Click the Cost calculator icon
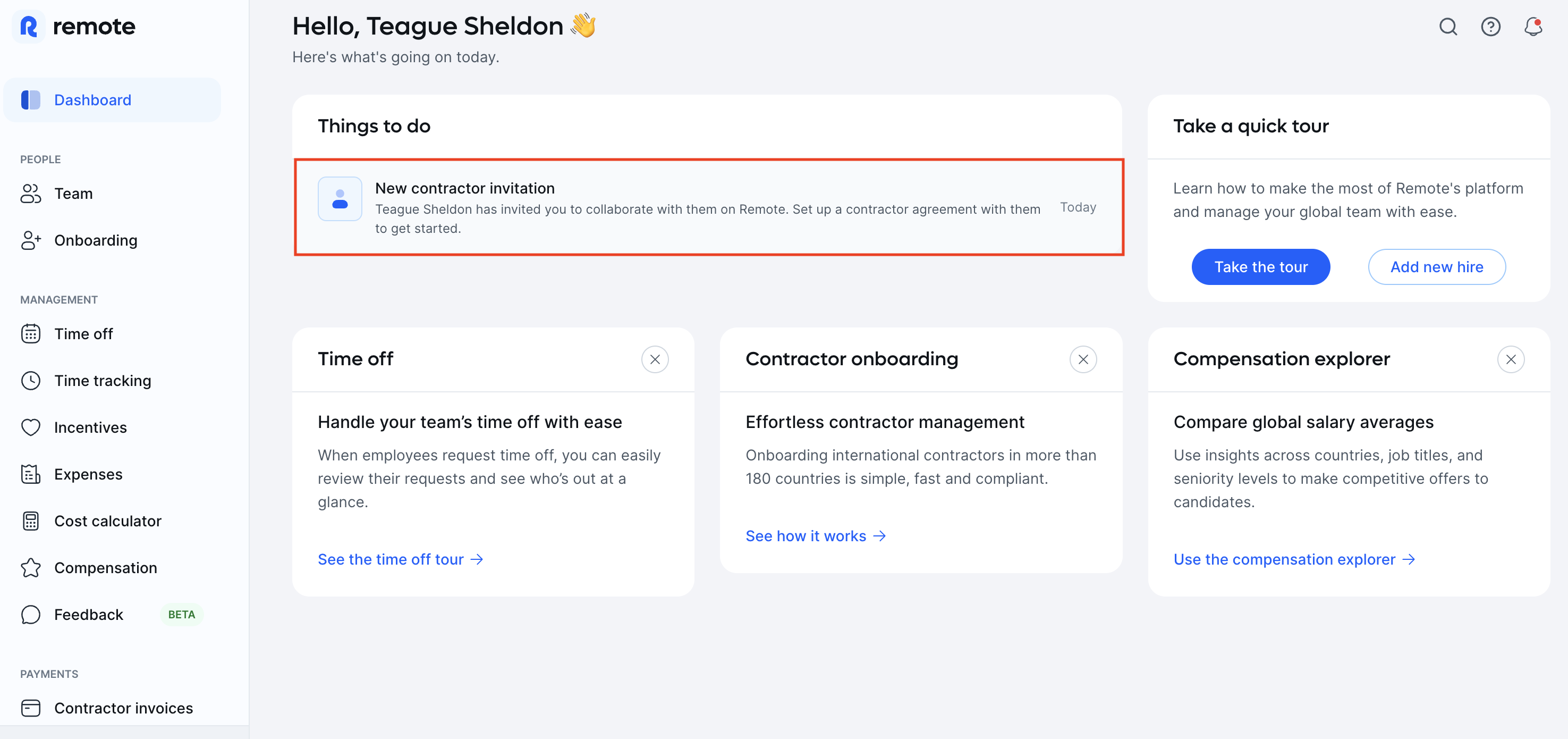 [30, 521]
